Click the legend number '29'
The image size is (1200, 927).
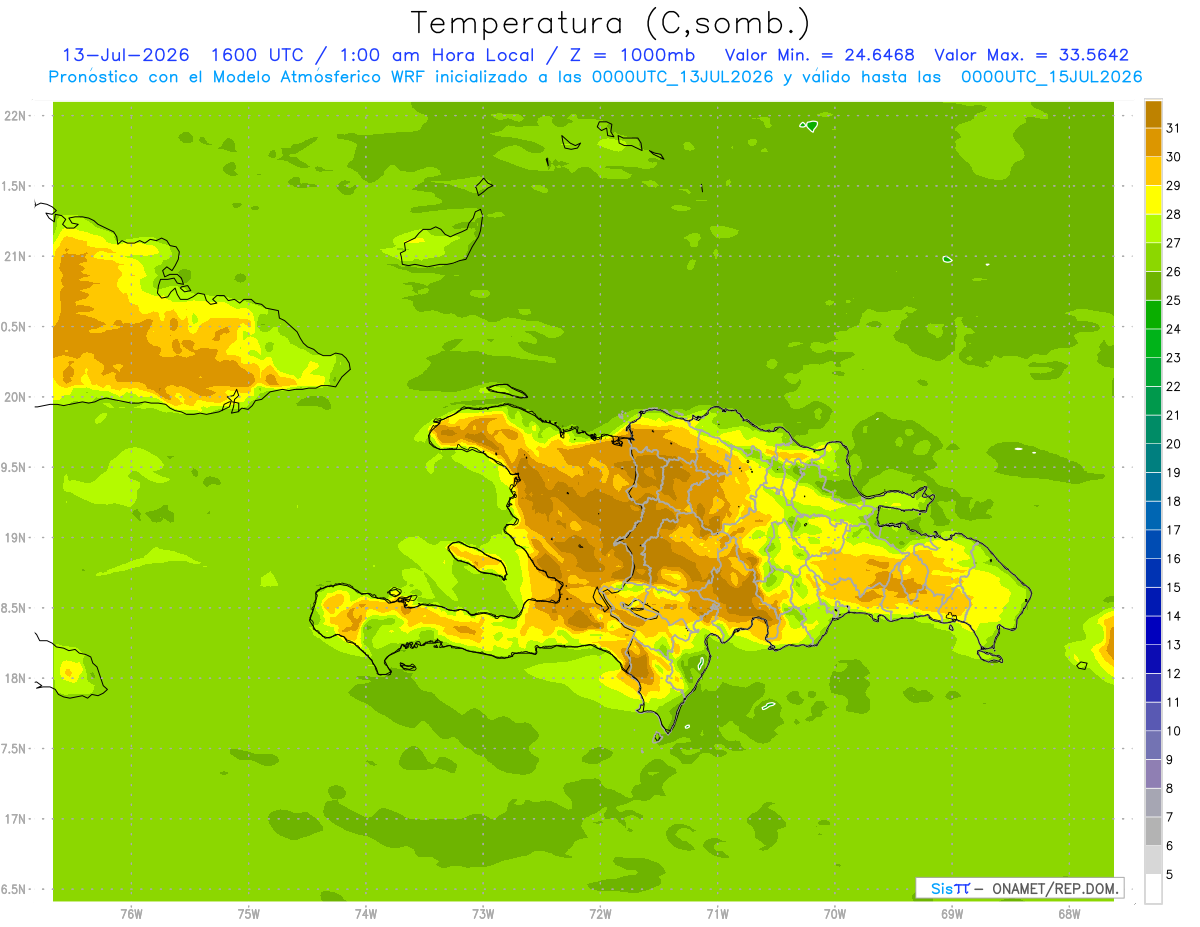[1175, 186]
